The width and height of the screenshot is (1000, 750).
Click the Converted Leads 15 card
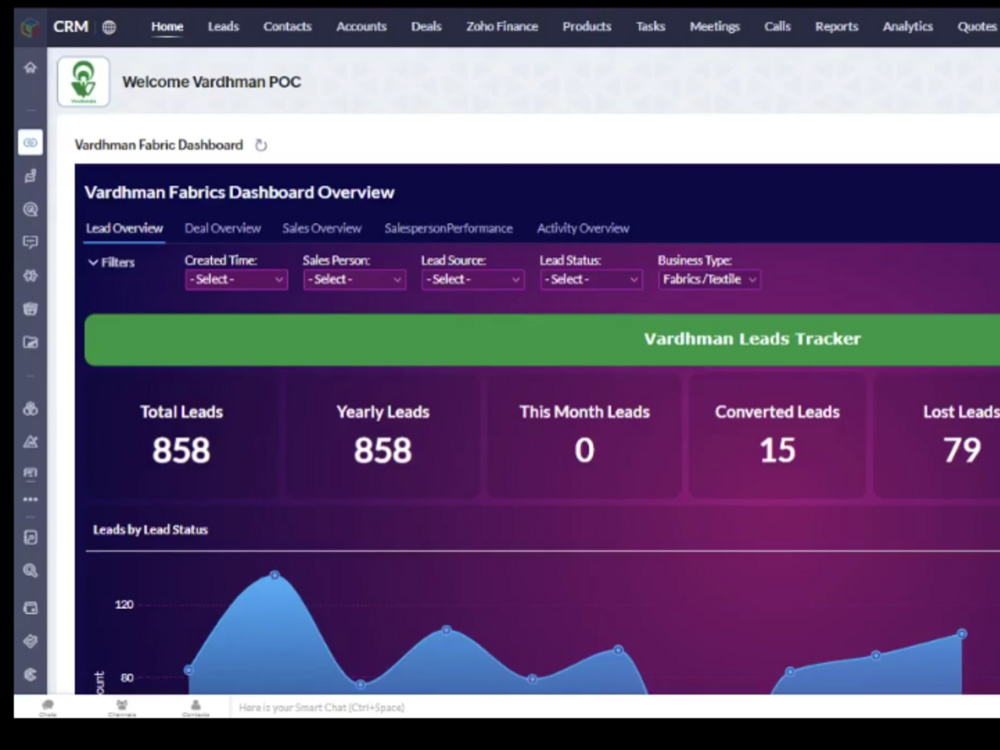[x=777, y=436]
